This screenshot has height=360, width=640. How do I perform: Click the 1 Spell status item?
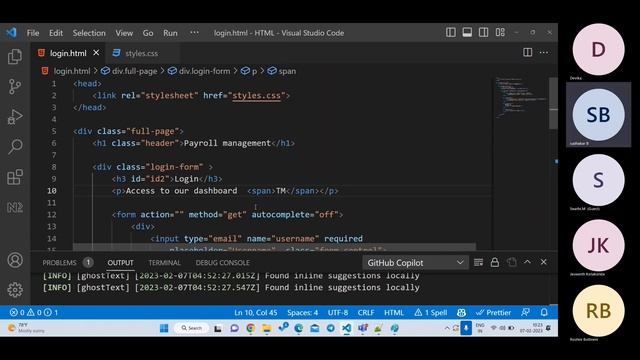tap(431, 313)
